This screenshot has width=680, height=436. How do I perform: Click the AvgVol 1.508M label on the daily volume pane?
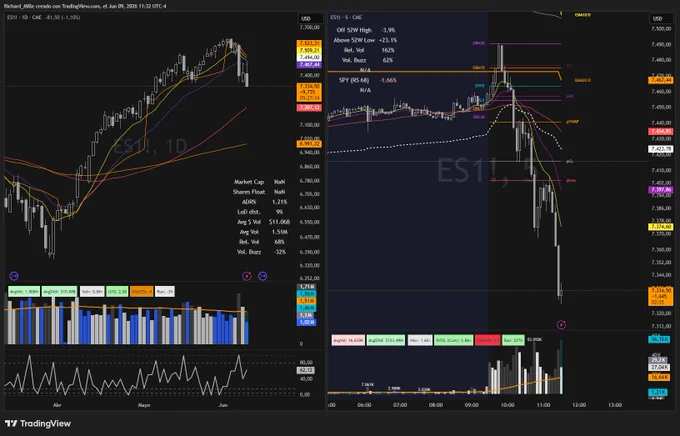click(24, 292)
